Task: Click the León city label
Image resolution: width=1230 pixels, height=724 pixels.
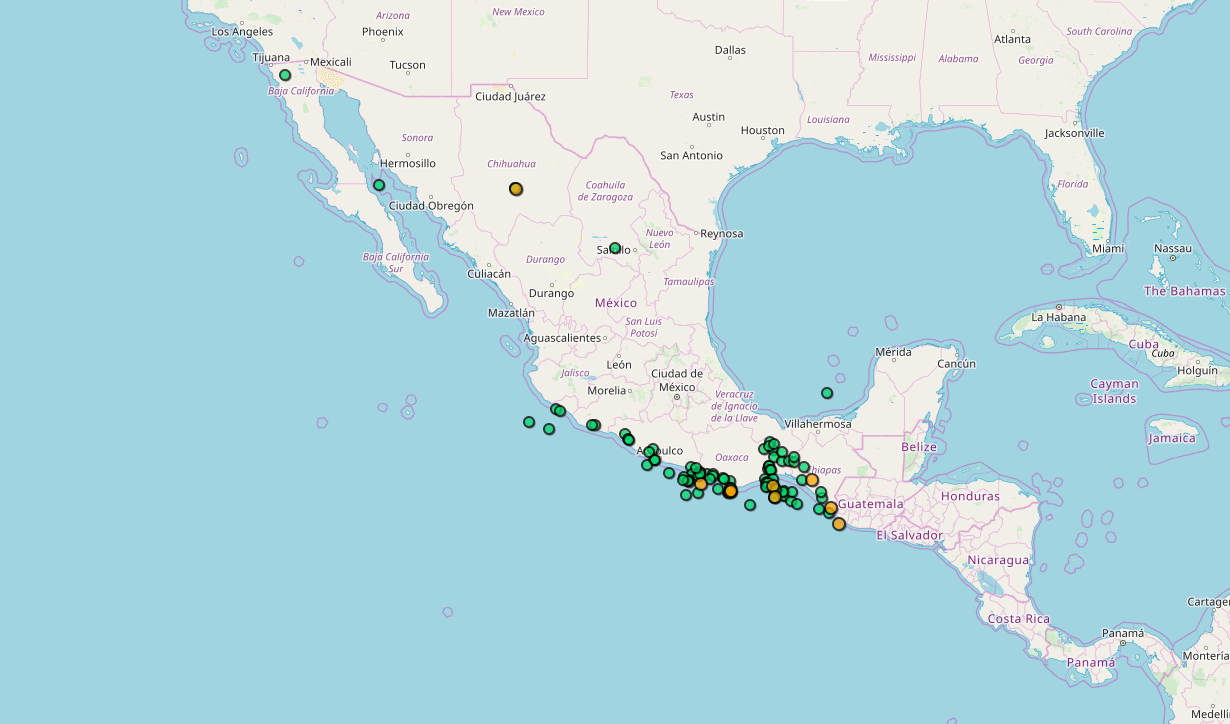Action: click(x=619, y=365)
